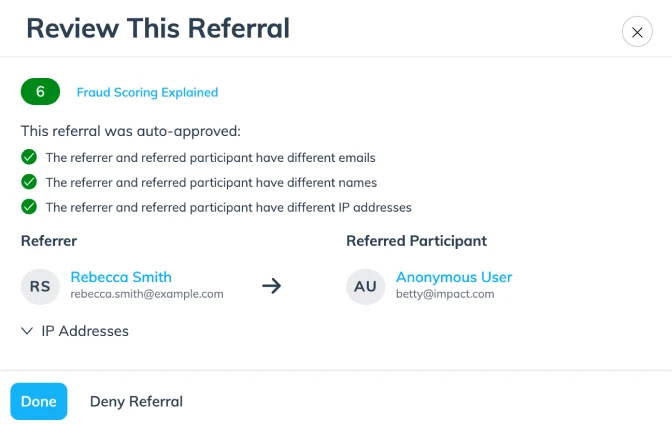Expand the IP Addresses section
The height and width of the screenshot is (432, 672).
pyautogui.click(x=84, y=331)
